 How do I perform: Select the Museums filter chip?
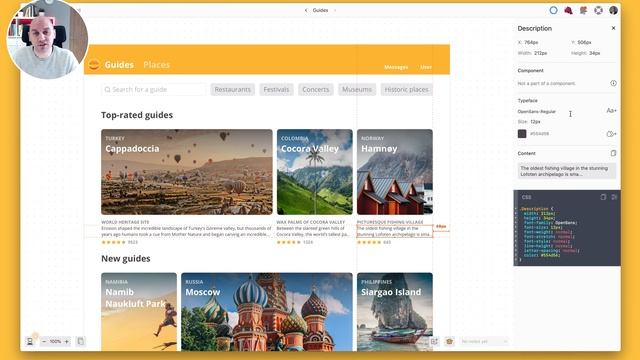(x=357, y=89)
